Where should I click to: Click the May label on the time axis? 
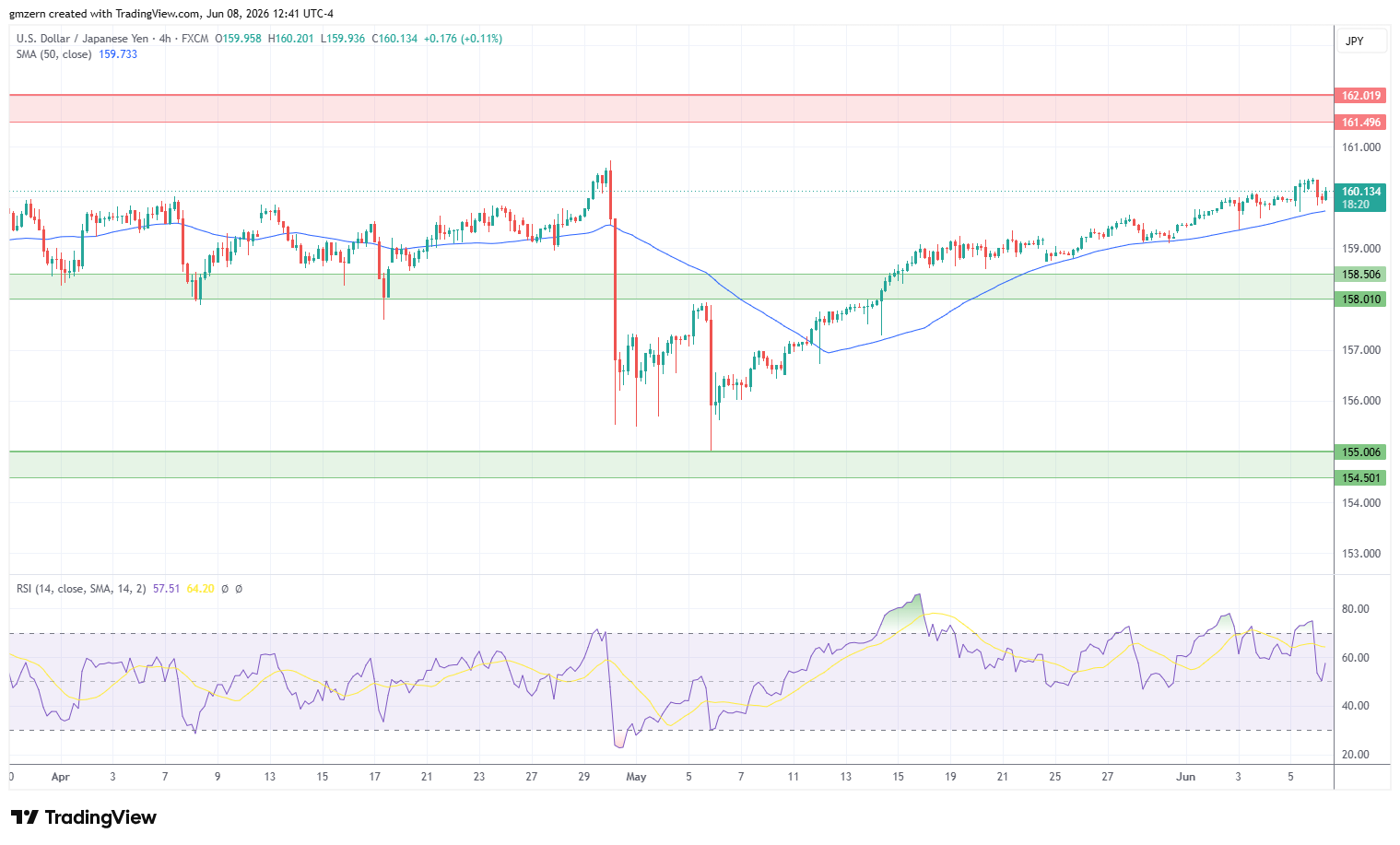(x=636, y=777)
